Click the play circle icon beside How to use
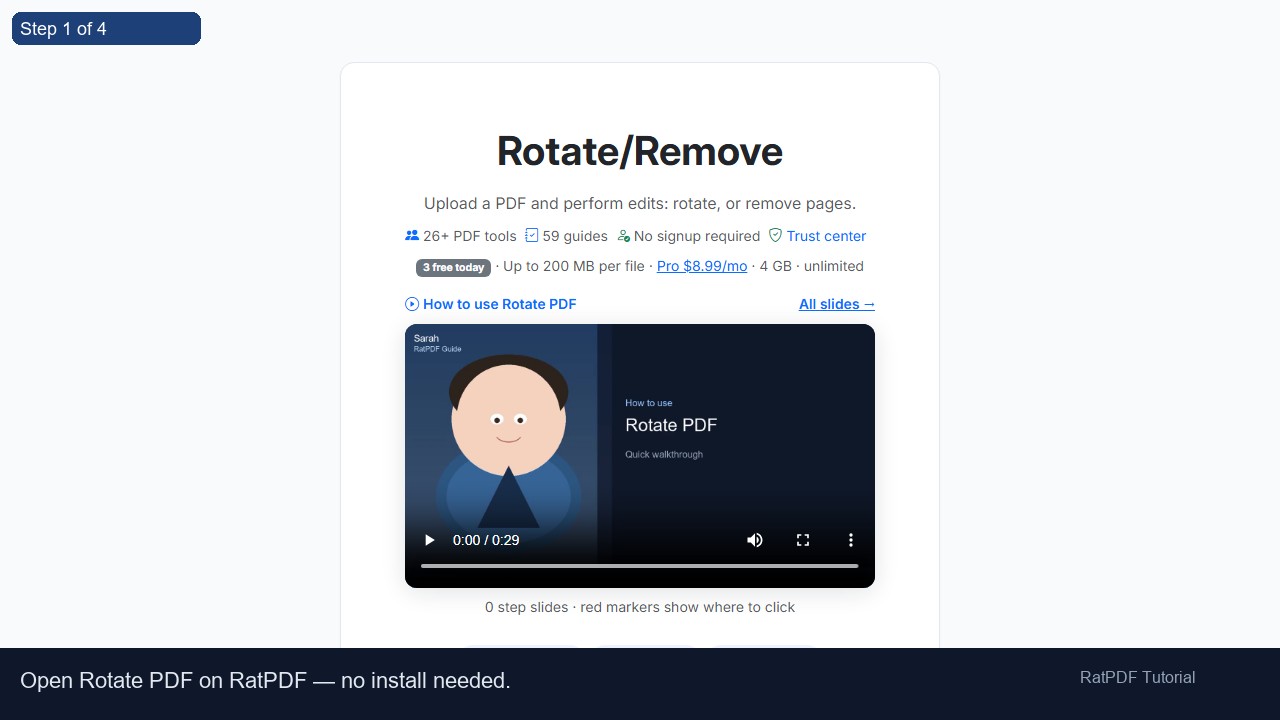The image size is (1280, 720). (x=412, y=304)
